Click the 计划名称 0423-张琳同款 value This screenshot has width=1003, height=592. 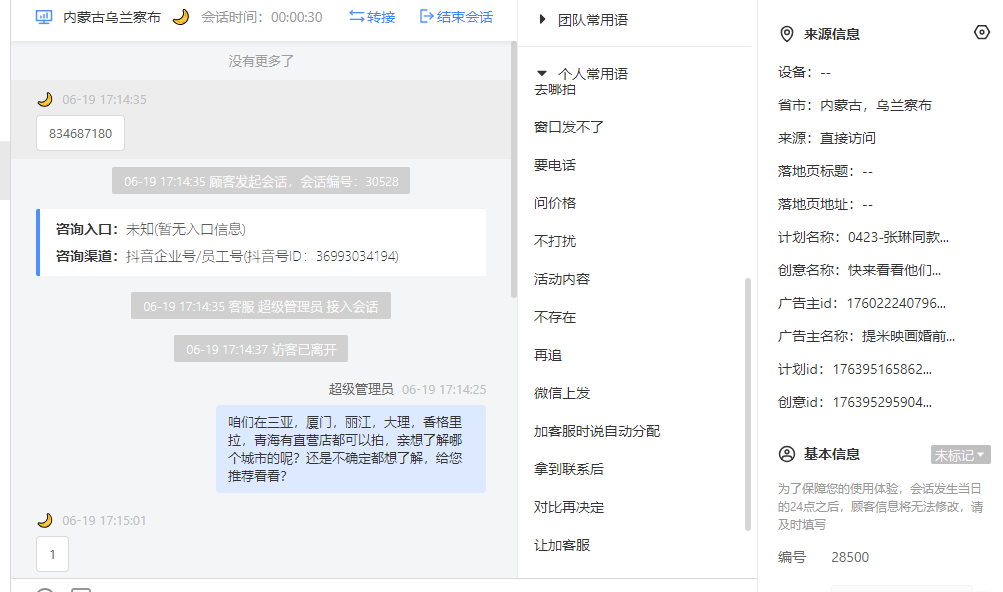[898, 237]
